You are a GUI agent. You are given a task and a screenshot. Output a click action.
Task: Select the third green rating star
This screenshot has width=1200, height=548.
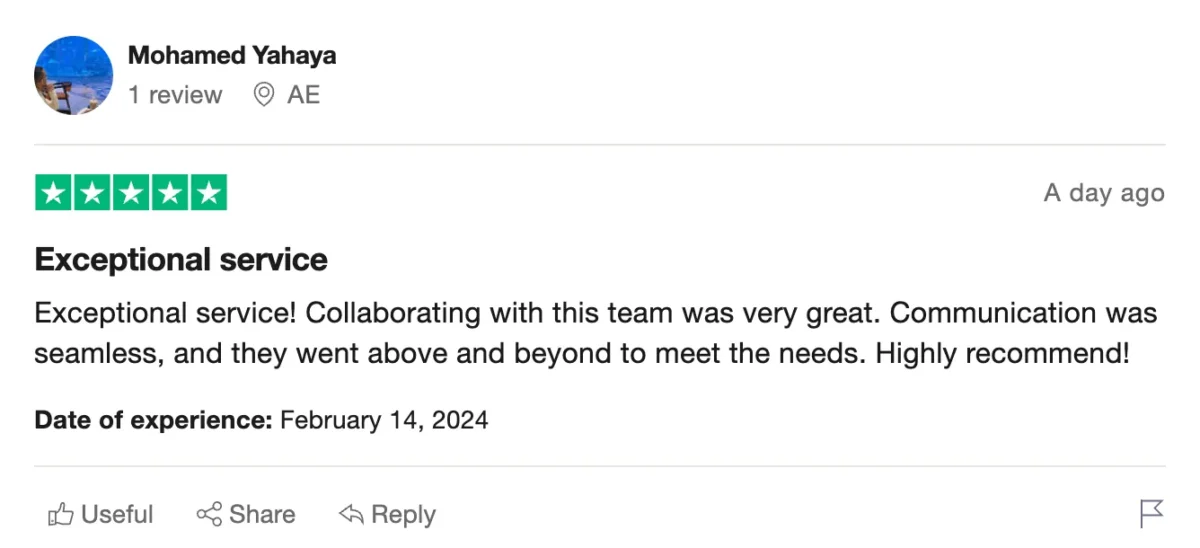pos(131,193)
